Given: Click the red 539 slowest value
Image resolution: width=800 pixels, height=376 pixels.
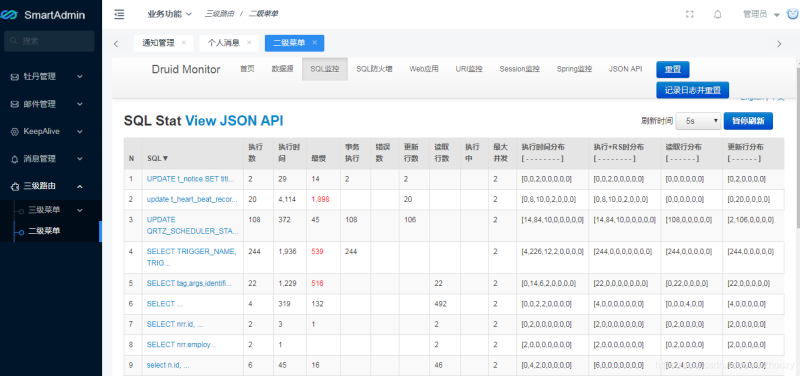Looking at the screenshot, I should (x=317, y=252).
